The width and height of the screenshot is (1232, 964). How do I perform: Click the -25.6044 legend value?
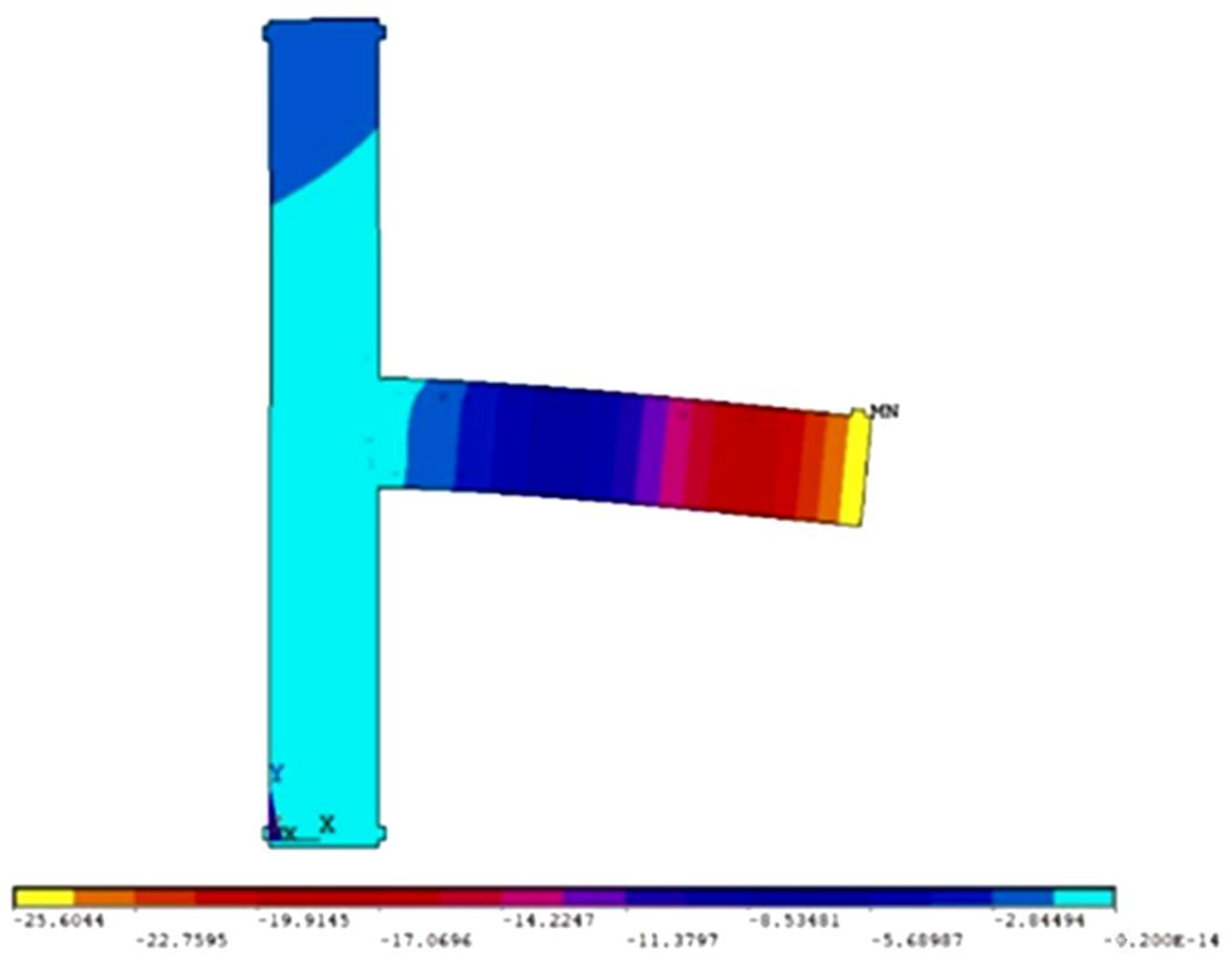(59, 922)
